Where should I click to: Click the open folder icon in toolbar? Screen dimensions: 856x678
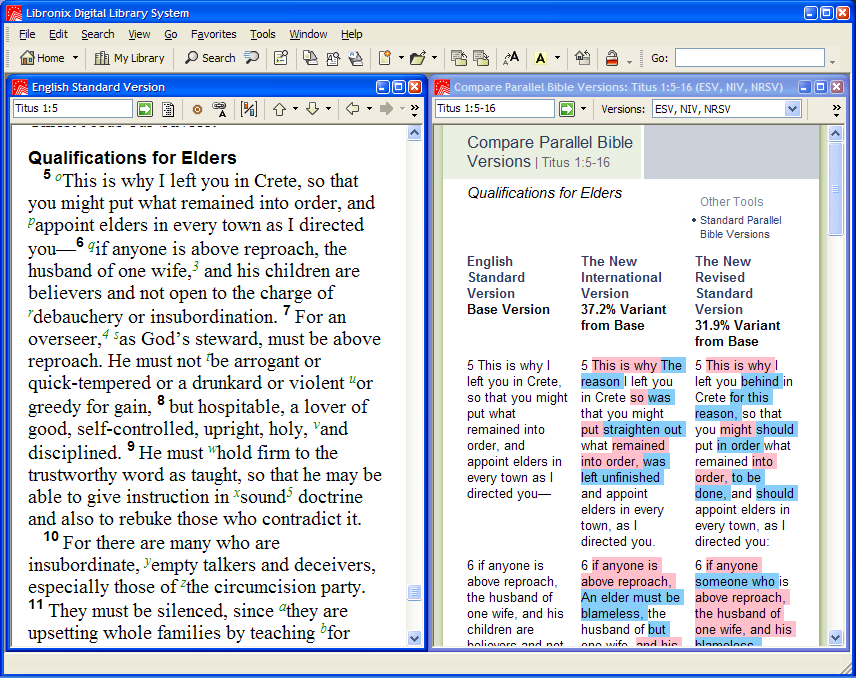click(x=418, y=58)
